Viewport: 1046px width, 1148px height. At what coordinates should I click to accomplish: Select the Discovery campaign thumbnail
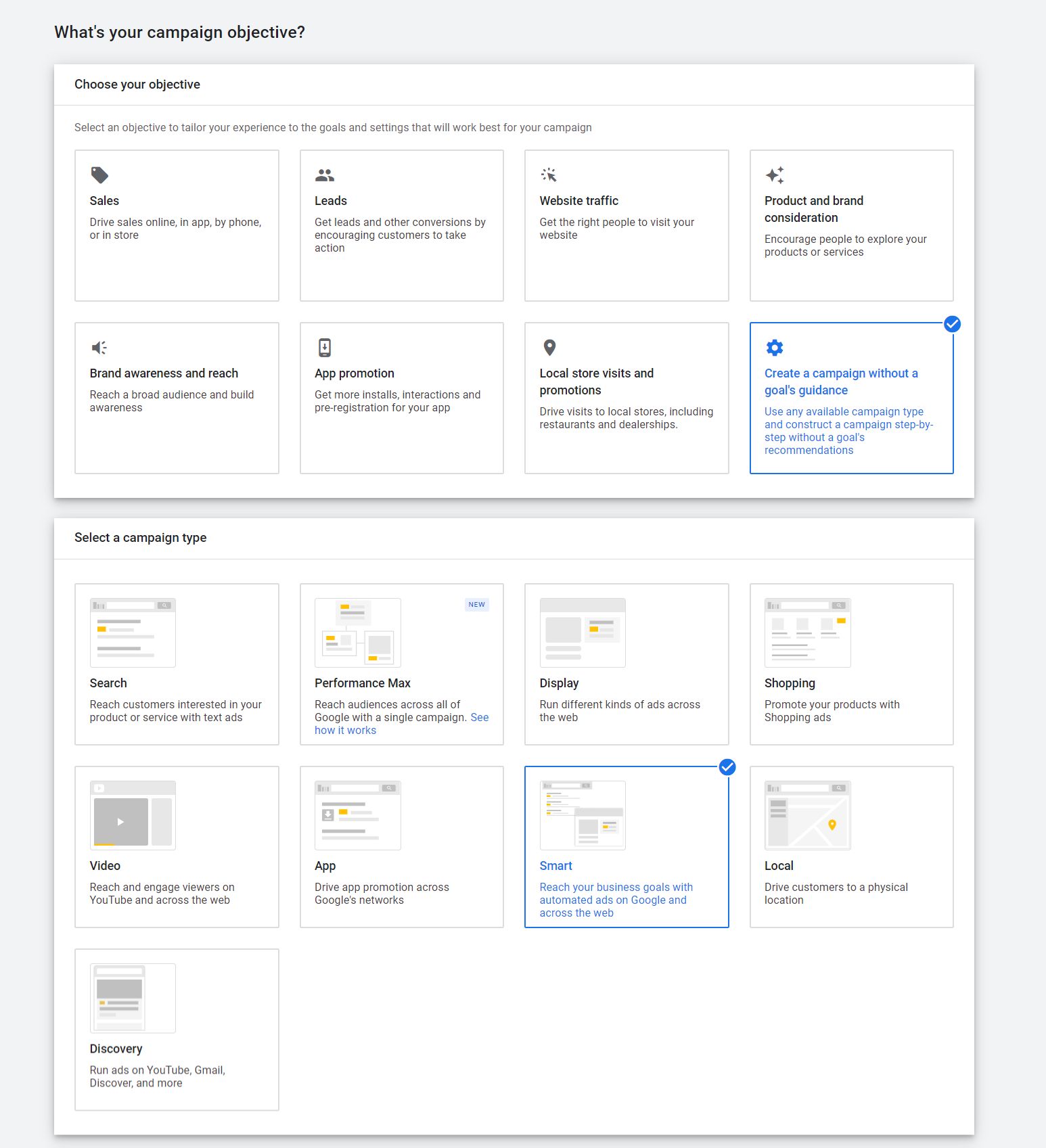coord(133,998)
